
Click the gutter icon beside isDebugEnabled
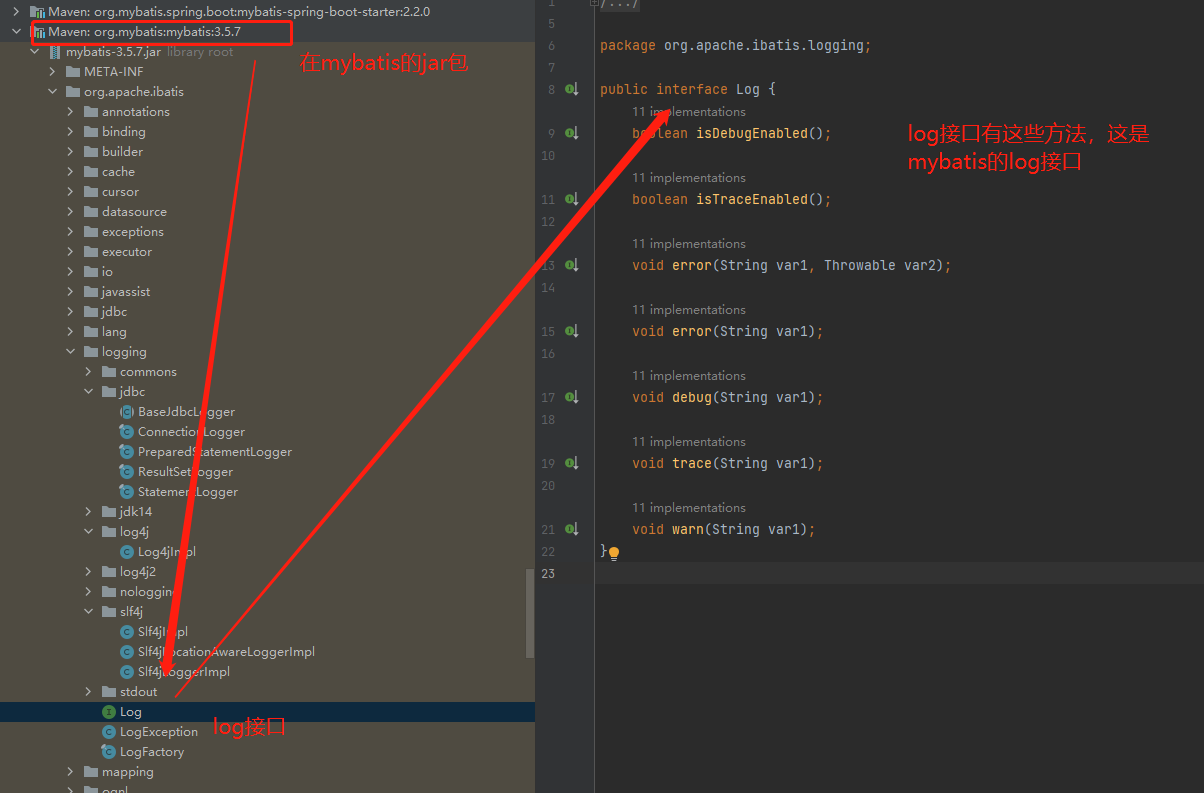click(x=572, y=133)
